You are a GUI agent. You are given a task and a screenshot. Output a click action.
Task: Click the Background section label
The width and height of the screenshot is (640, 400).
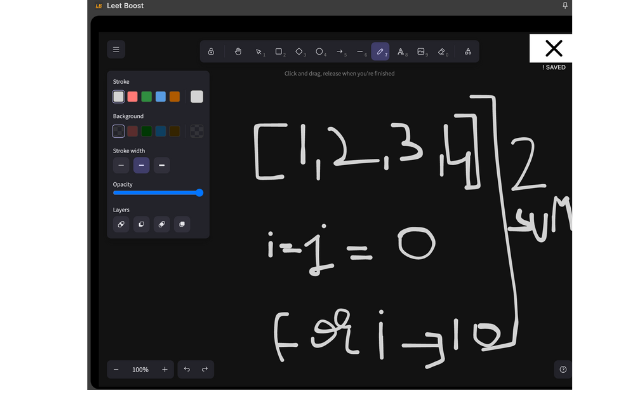128,116
